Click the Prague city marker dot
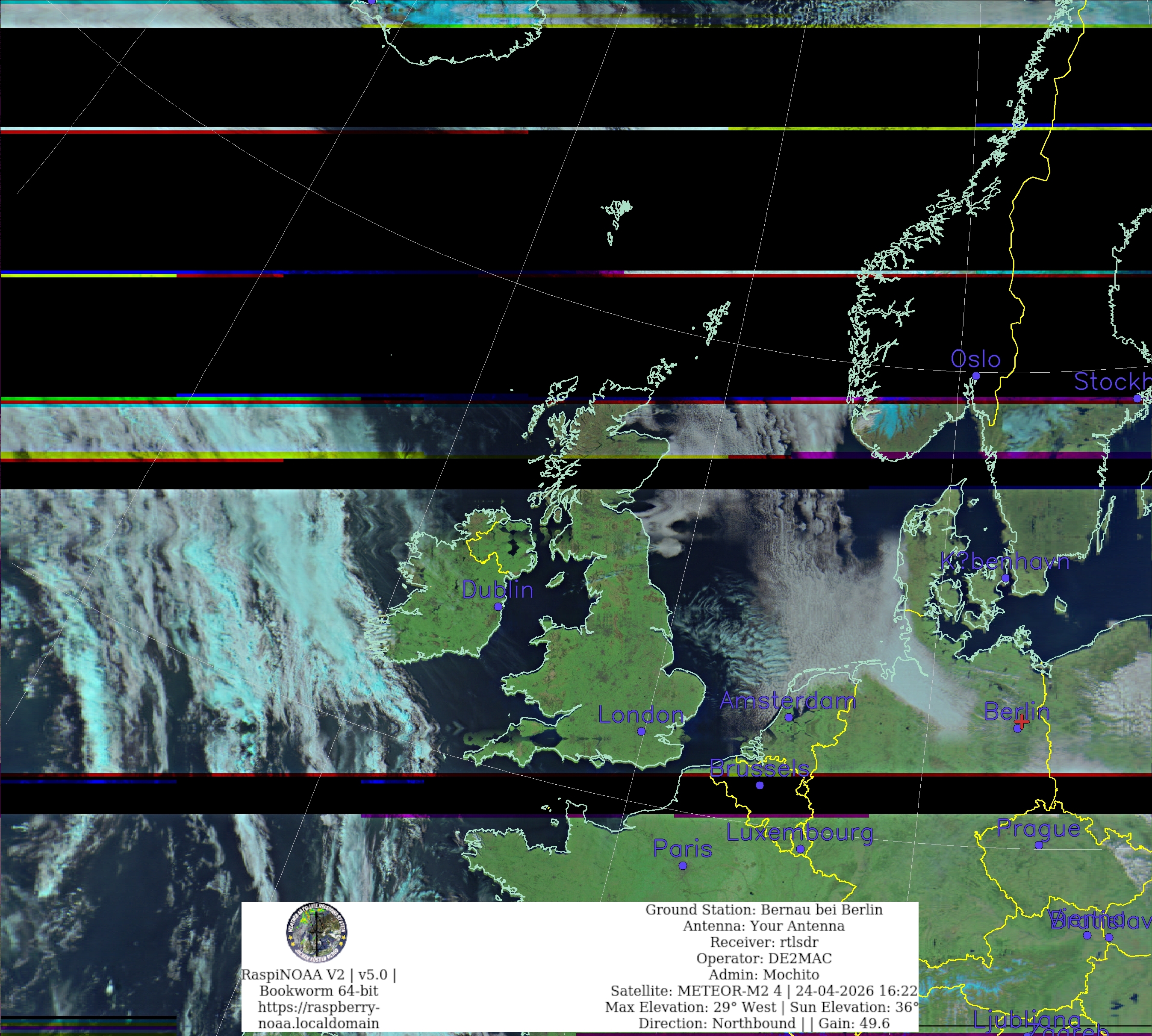The image size is (1152, 1036). (1039, 845)
